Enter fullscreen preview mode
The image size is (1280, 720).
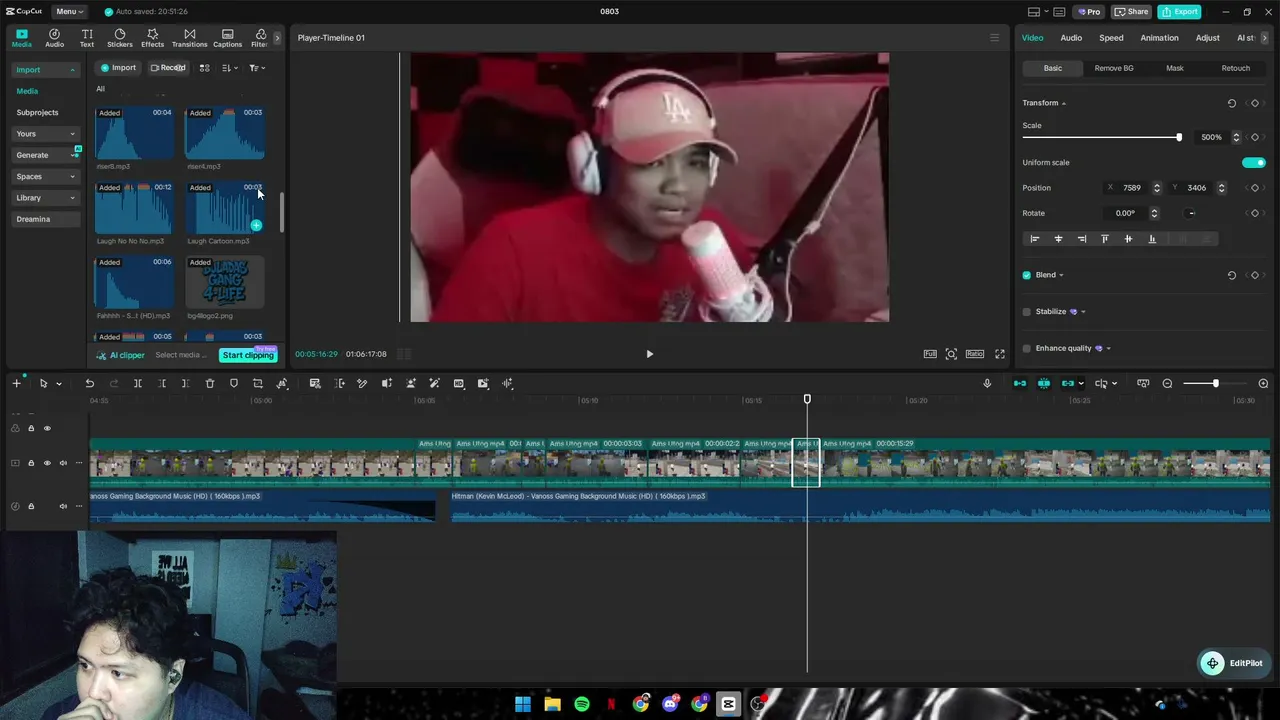click(1000, 354)
